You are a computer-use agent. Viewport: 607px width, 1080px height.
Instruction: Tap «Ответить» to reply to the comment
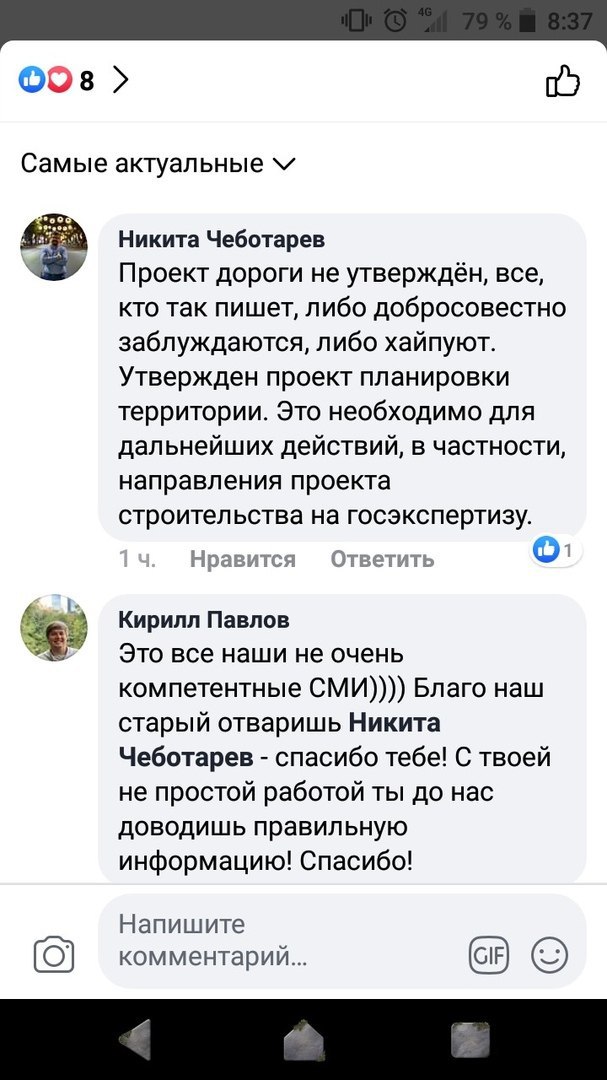click(382, 559)
